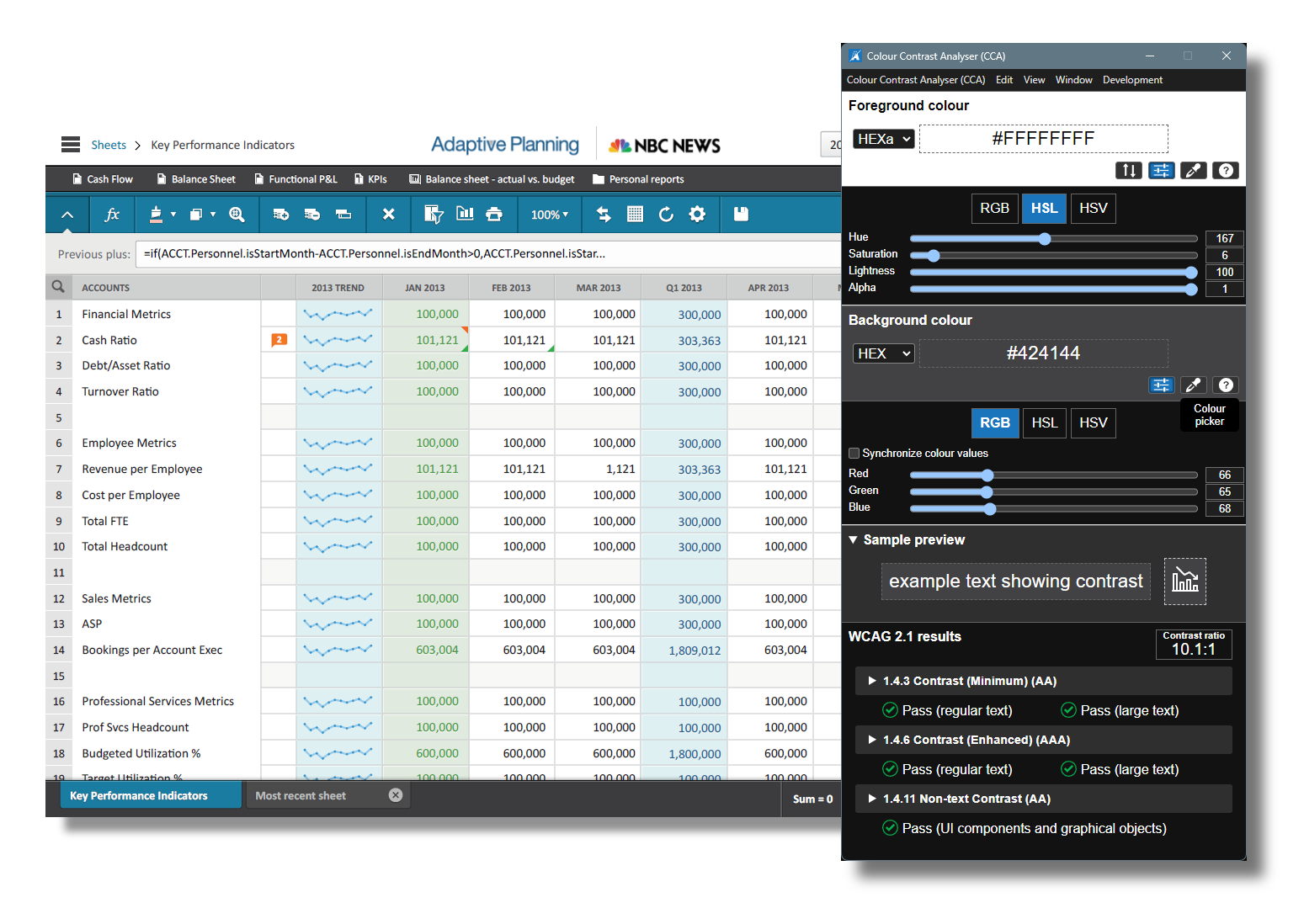
Task: Click the foreground colour help icon
Action: pos(1226,171)
